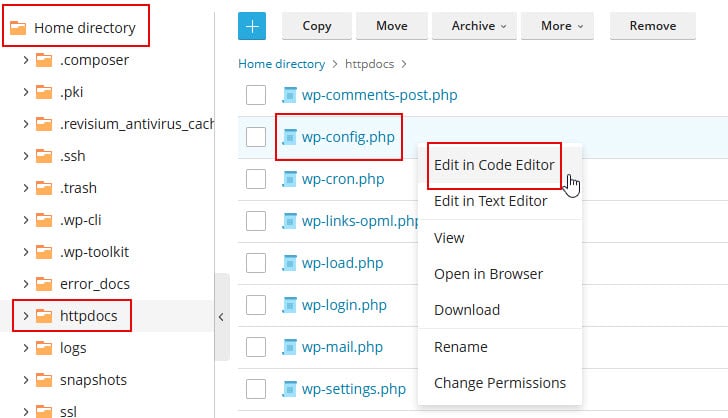The image size is (728, 418).
Task: Click the .wp-toolkit folder icon
Action: coord(44,252)
